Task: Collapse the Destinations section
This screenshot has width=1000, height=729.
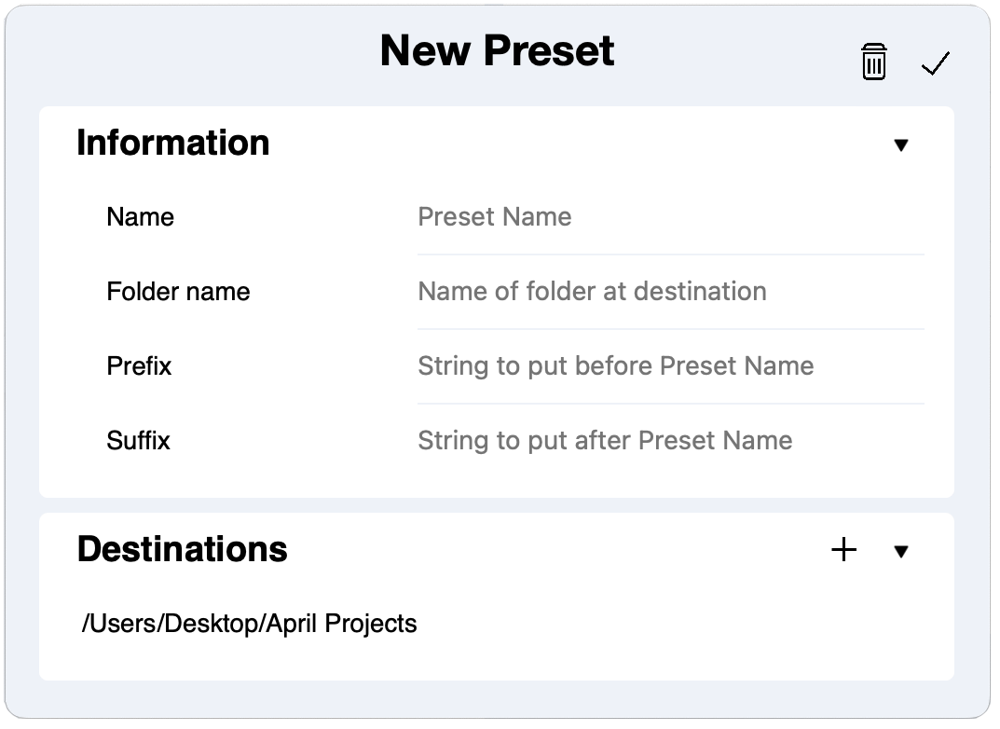Action: pos(901,551)
